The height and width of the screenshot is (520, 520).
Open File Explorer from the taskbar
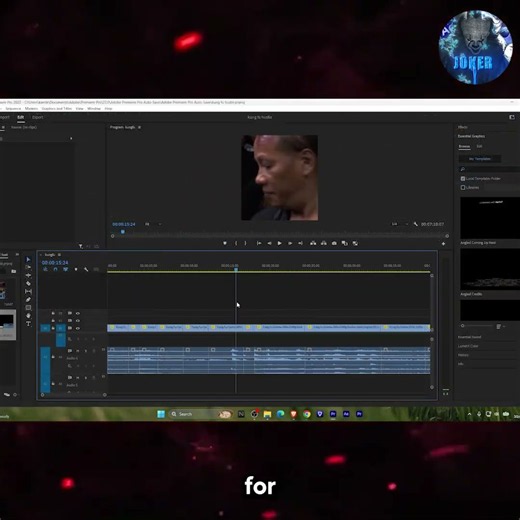[x=267, y=414]
